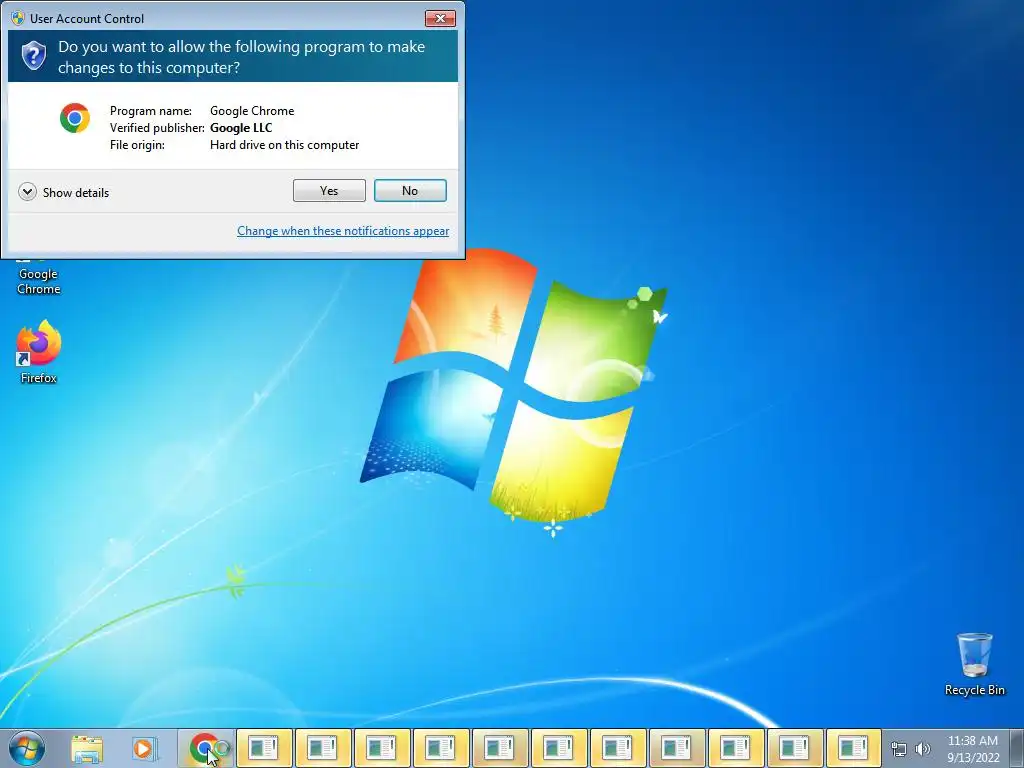Click the blue question-mark shield icon

click(33, 56)
